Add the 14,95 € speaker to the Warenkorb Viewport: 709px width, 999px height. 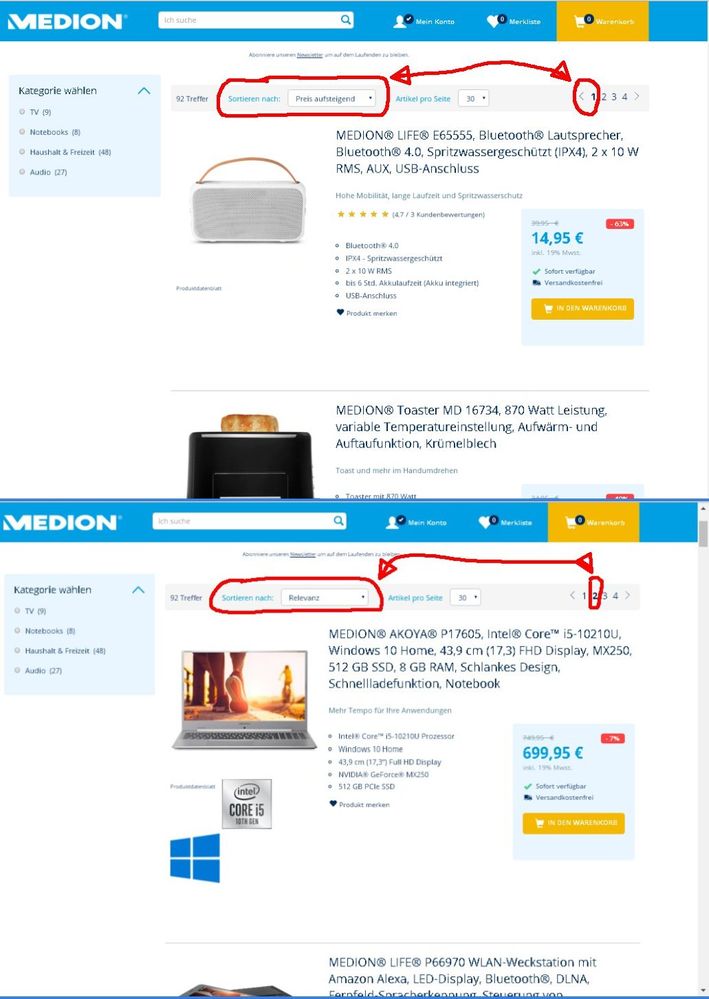pyautogui.click(x=582, y=308)
